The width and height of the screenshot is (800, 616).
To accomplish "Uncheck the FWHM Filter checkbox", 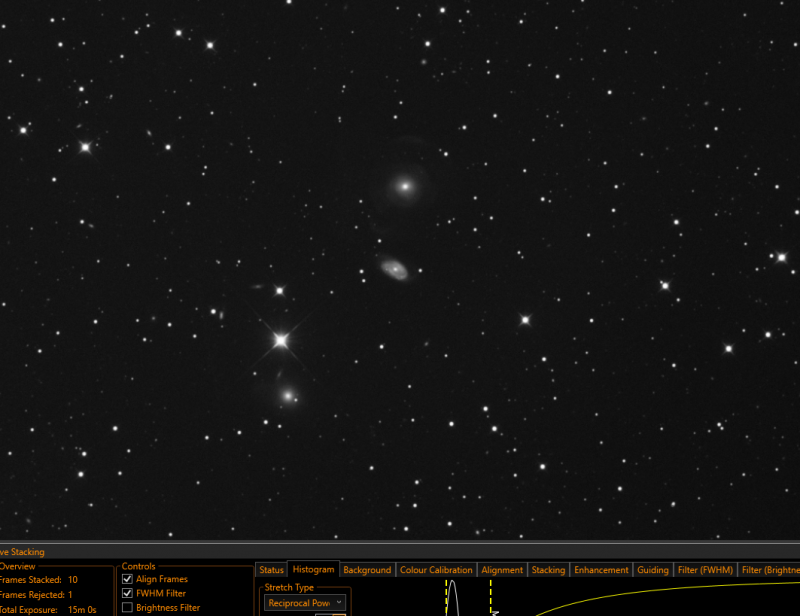I will click(128, 594).
